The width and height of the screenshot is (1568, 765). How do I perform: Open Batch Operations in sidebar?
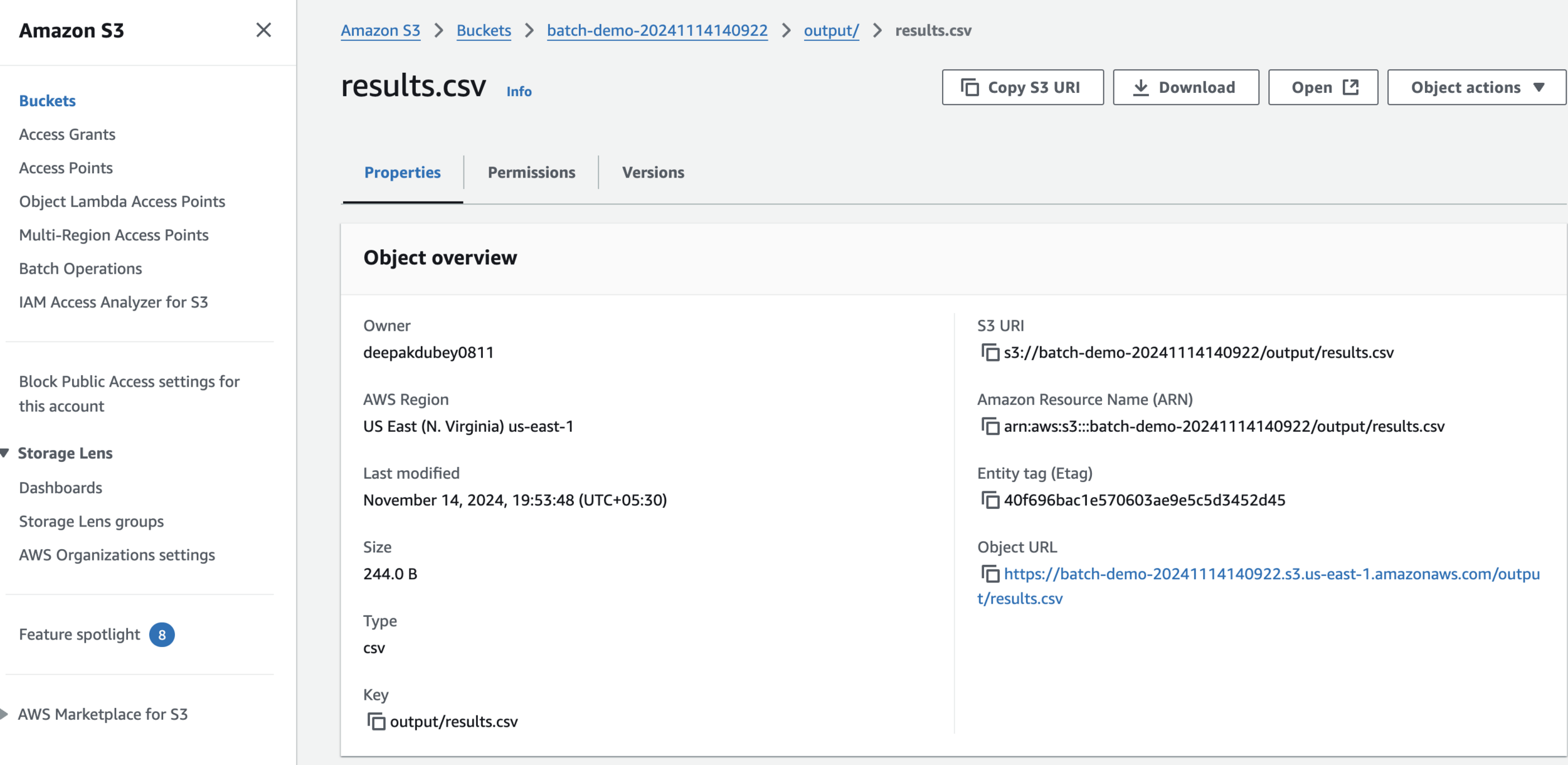(80, 269)
